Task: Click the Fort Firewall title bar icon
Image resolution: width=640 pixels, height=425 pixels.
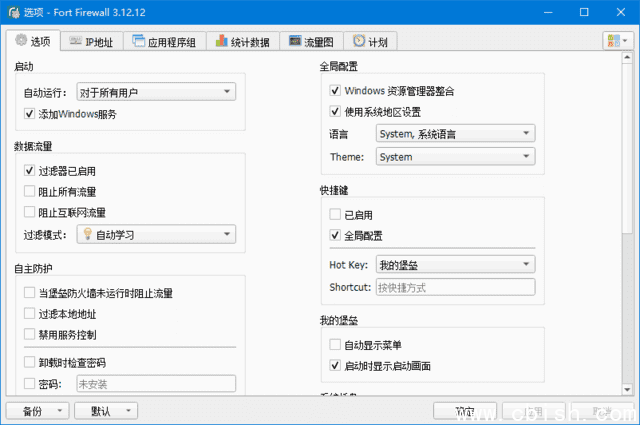Action: pos(12,12)
